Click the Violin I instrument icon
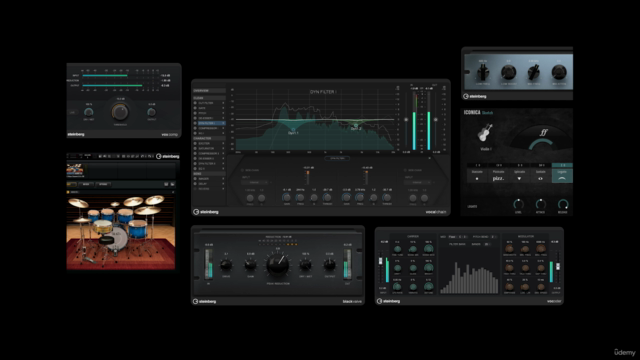This screenshot has height=360, width=640. 485,133
